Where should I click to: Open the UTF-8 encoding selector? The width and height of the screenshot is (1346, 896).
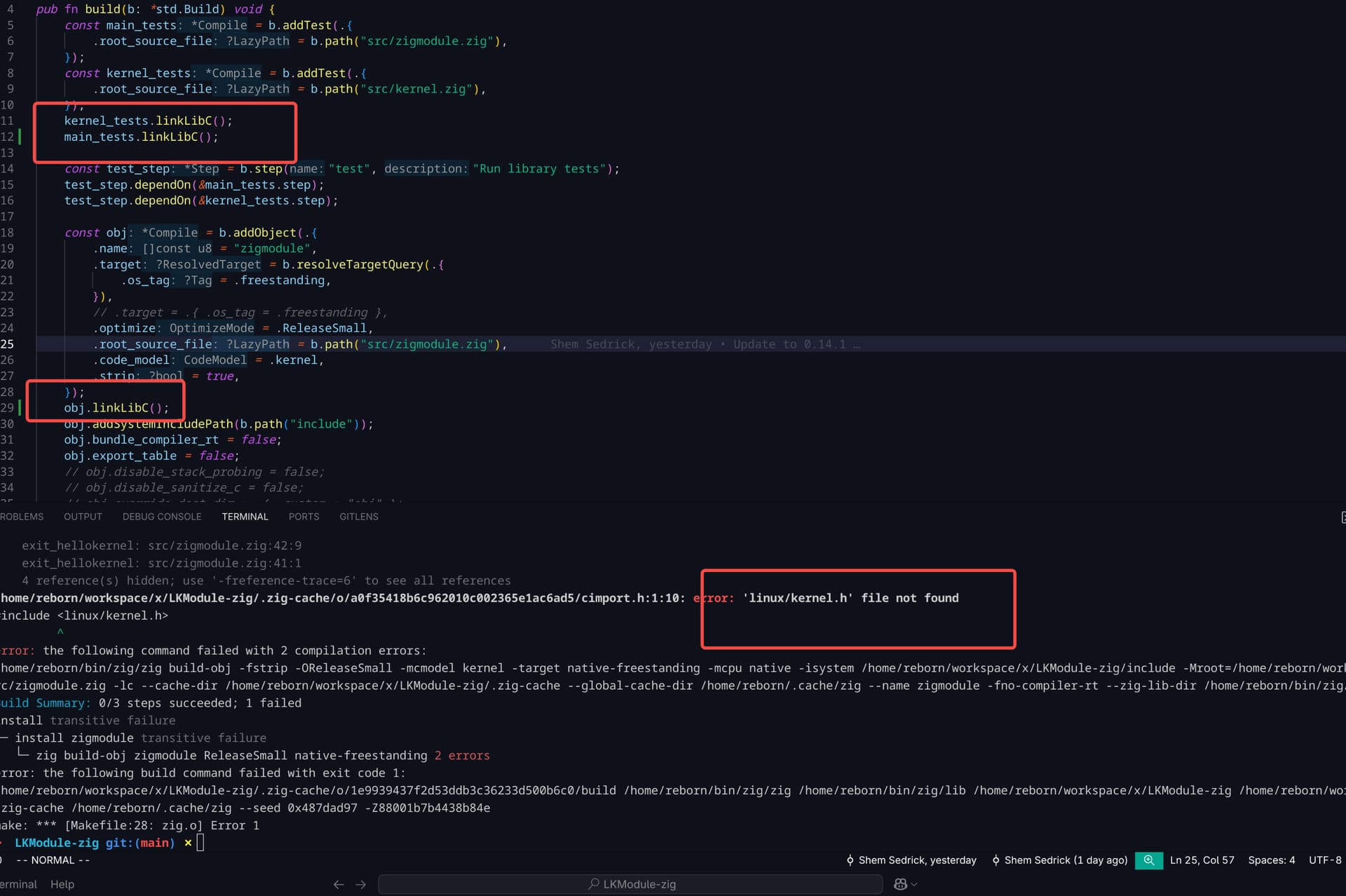coord(1324,860)
